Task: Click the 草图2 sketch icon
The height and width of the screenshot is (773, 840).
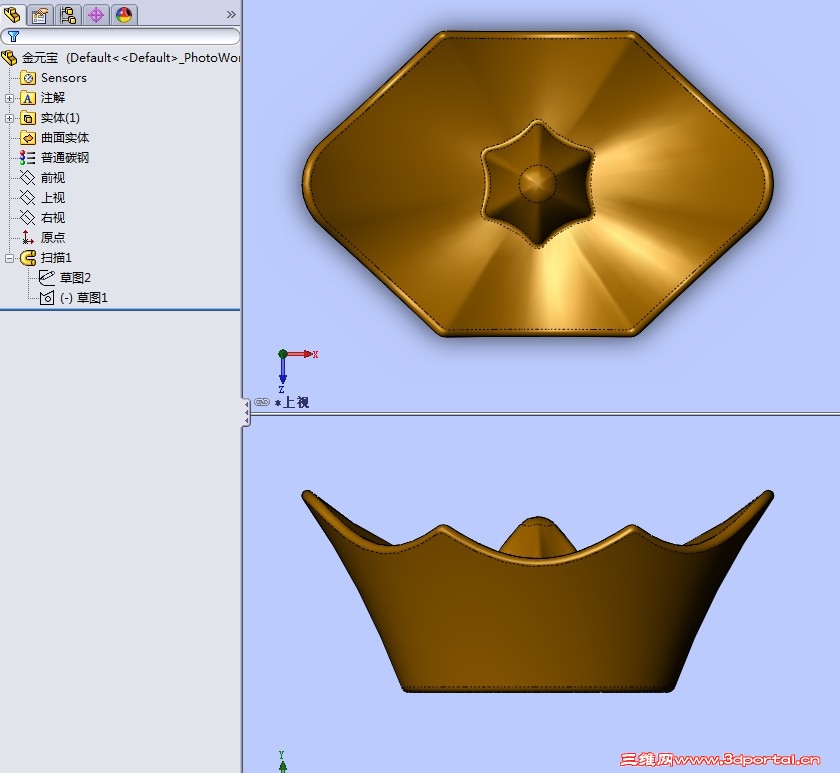Action: tap(47, 277)
